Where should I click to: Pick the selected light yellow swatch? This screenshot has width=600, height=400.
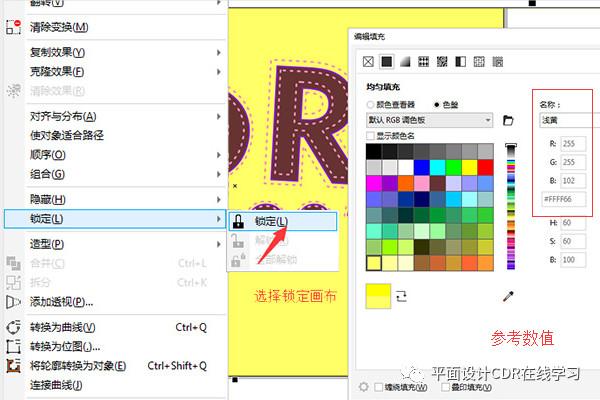click(x=373, y=263)
